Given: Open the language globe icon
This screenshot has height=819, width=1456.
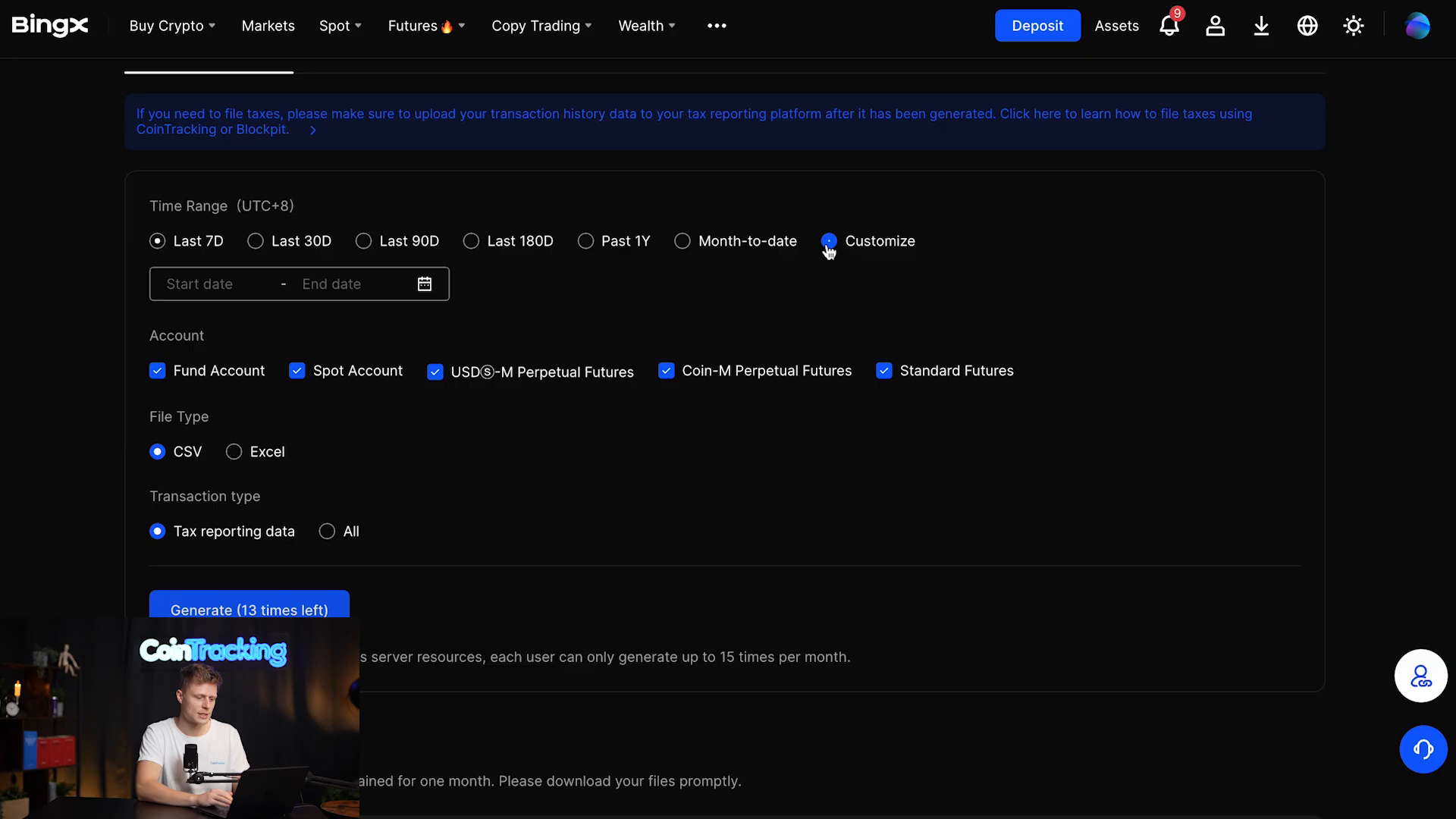Looking at the screenshot, I should (1307, 26).
